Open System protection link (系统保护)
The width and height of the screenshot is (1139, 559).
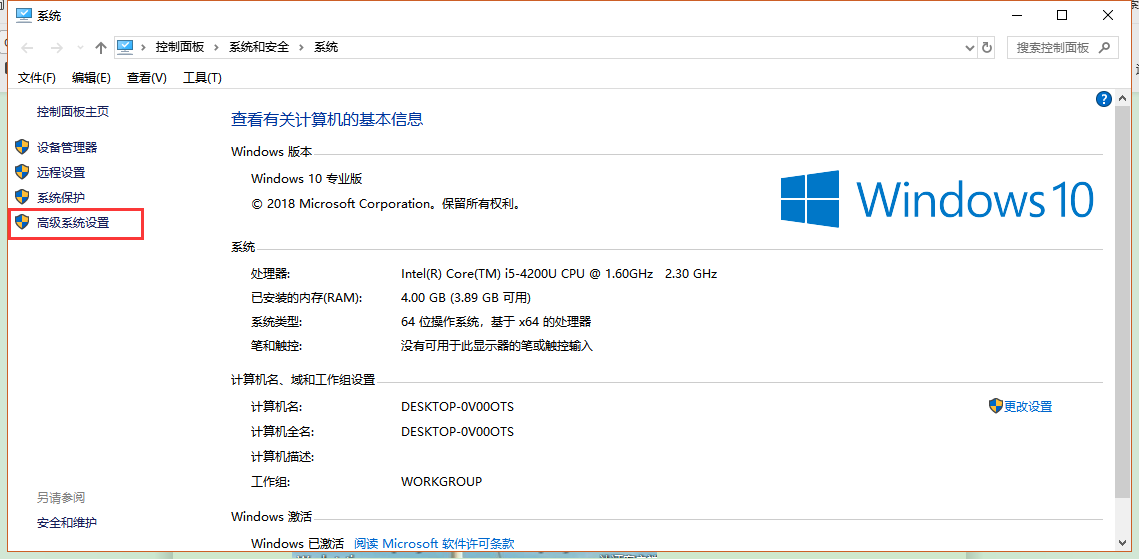(61, 197)
